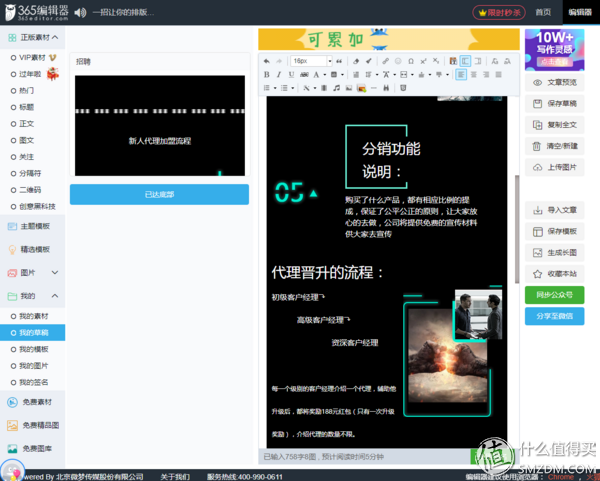This screenshot has height=481, width=600.
Task: Center align the text
Action: tap(474, 75)
